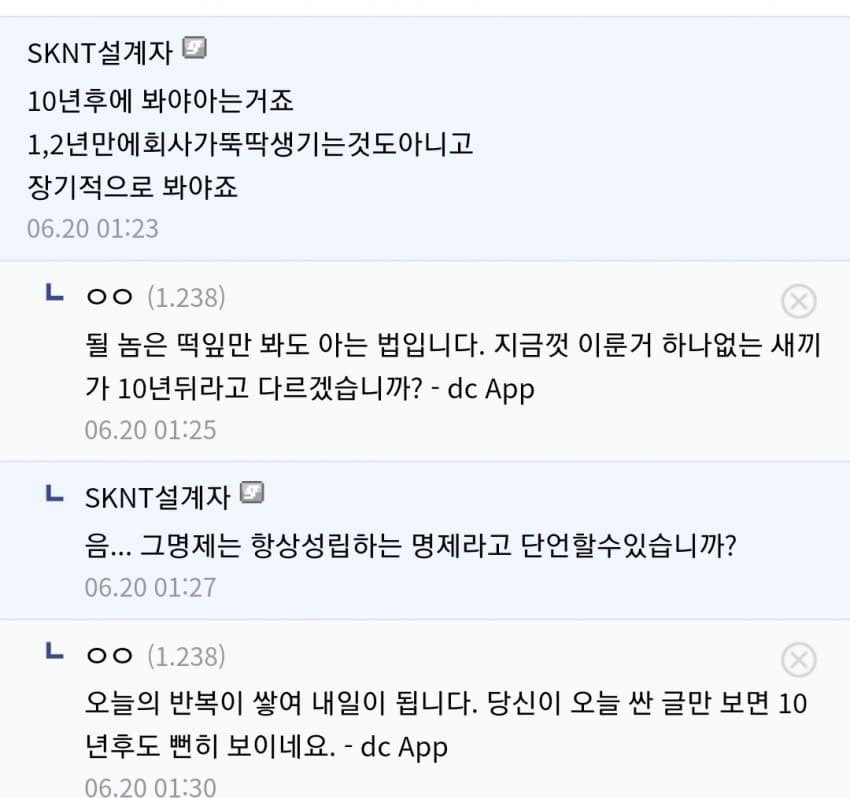Click reply arrow icon of the 01:25 reply
Viewport: 850px width, 798px height.
tap(56, 294)
